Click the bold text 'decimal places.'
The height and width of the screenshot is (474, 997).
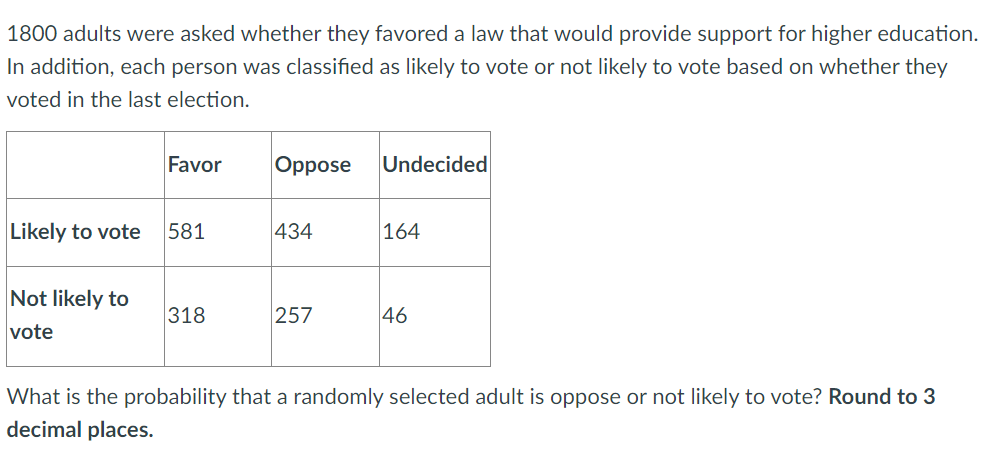point(80,431)
